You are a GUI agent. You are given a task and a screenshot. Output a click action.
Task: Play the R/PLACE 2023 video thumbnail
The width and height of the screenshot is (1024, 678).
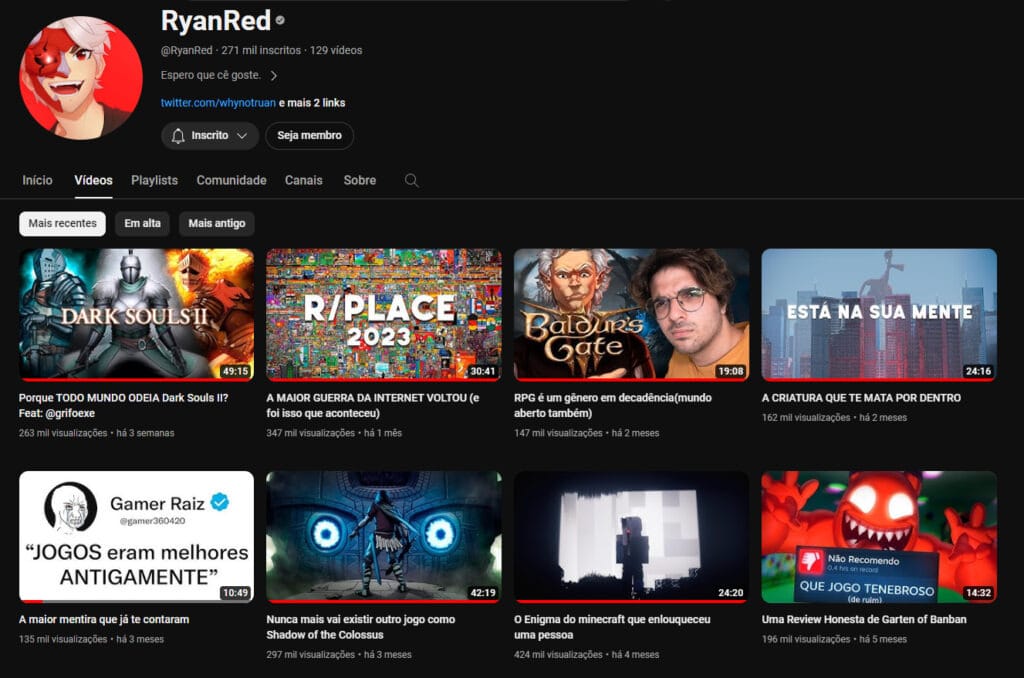383,314
